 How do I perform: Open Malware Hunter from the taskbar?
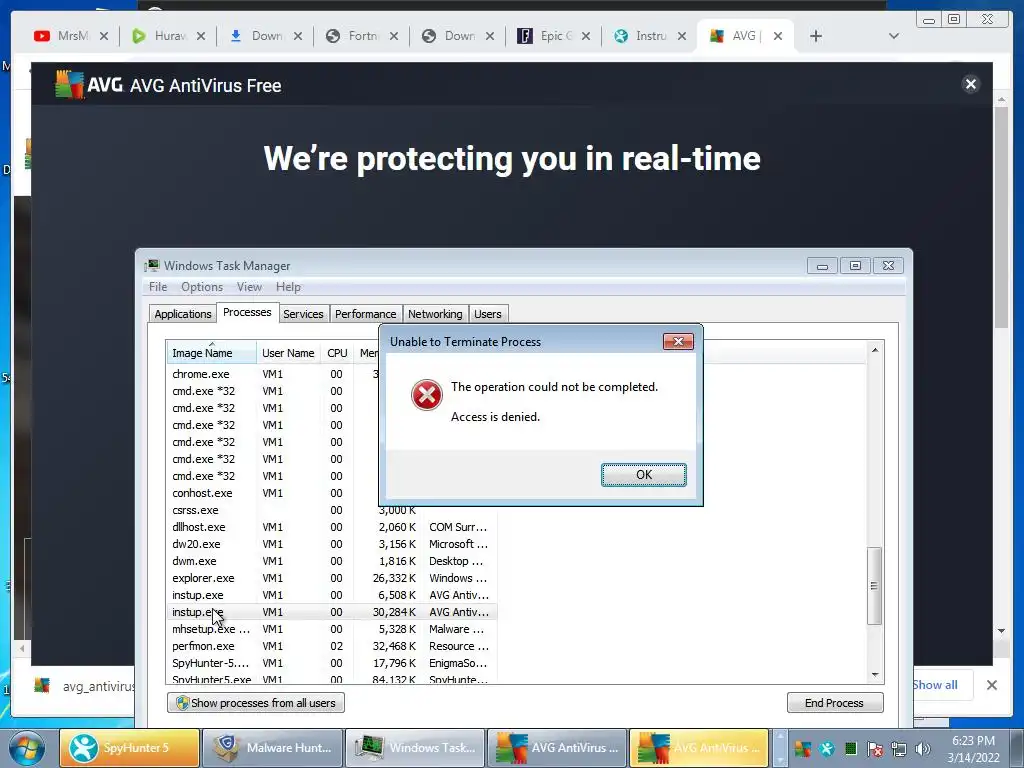click(273, 748)
